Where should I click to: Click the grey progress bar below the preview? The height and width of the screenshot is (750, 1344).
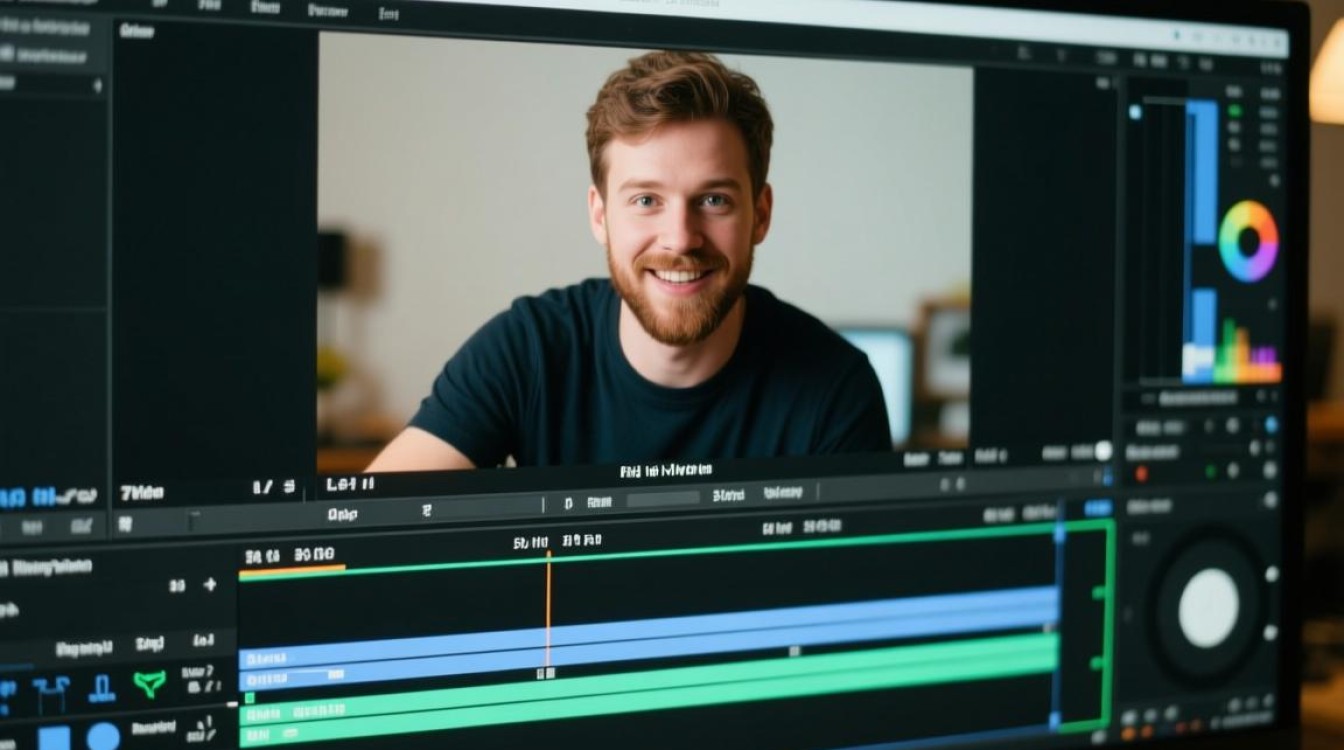coord(663,498)
